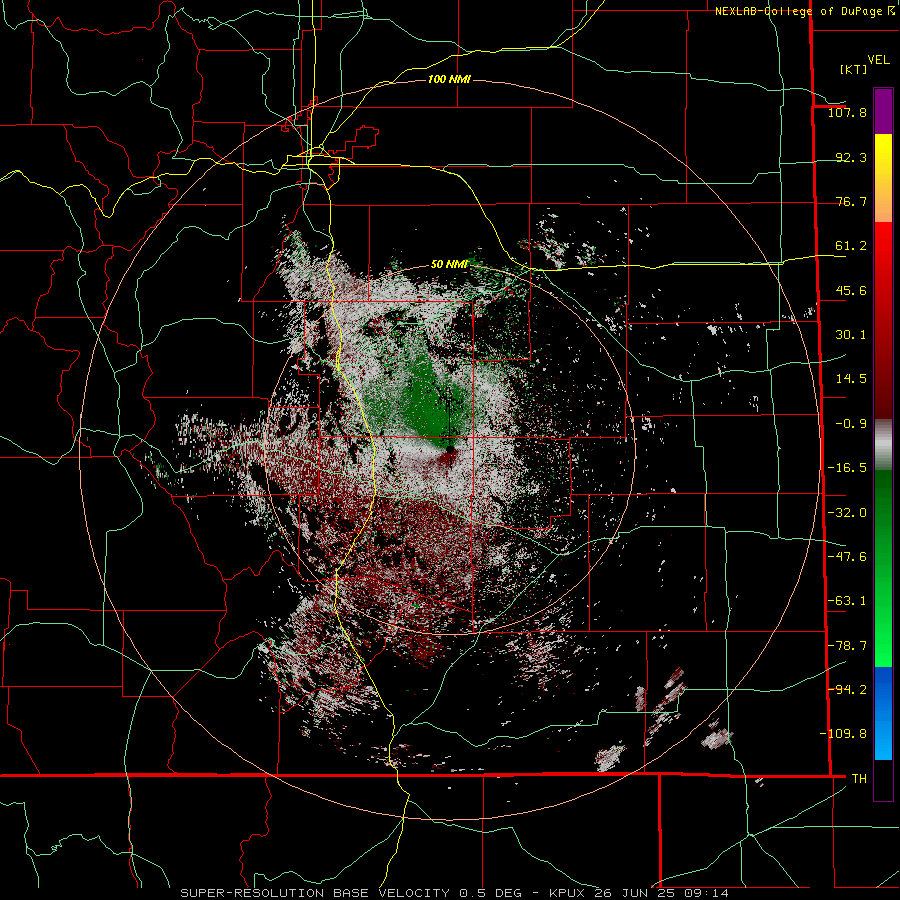Click the 76.7 velocity scale label

[x=851, y=201]
